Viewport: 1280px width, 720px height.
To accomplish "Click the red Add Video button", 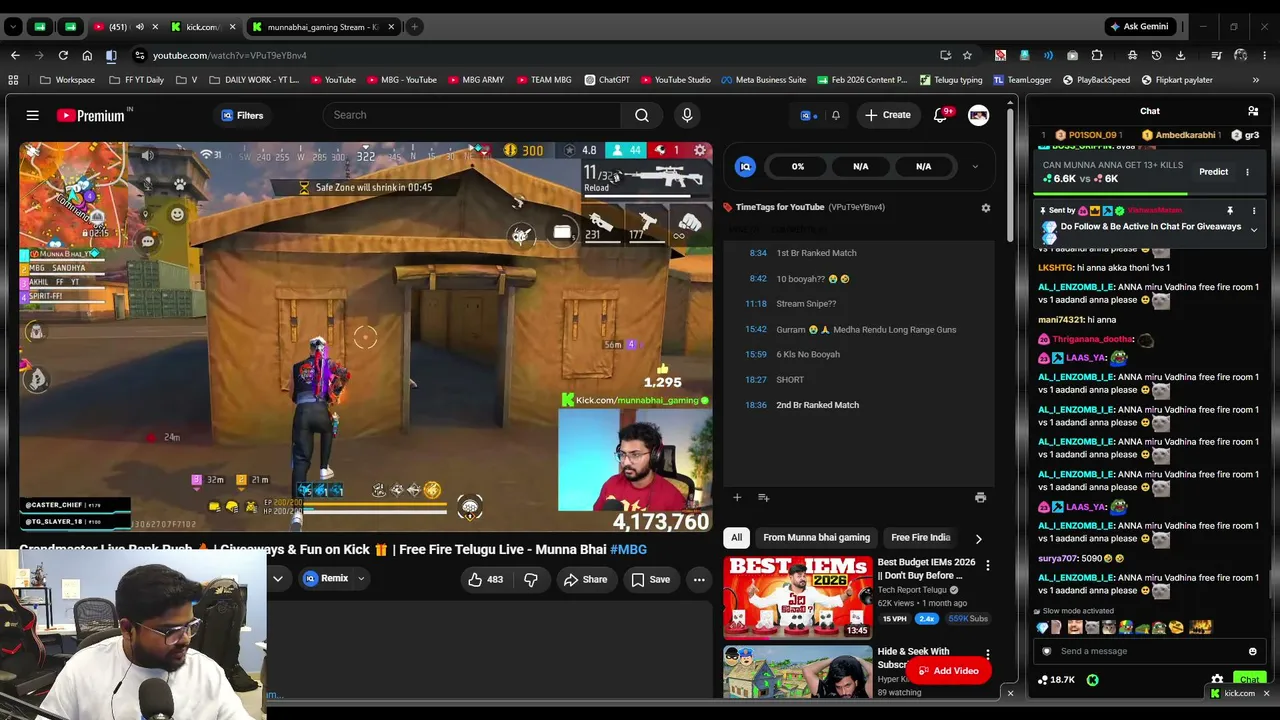I will click(948, 671).
